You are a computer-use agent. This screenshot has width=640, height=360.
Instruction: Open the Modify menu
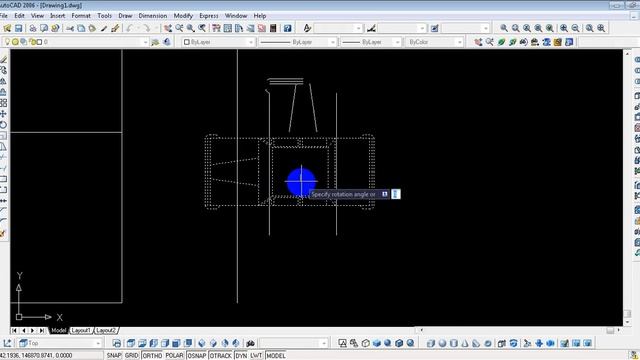point(183,16)
